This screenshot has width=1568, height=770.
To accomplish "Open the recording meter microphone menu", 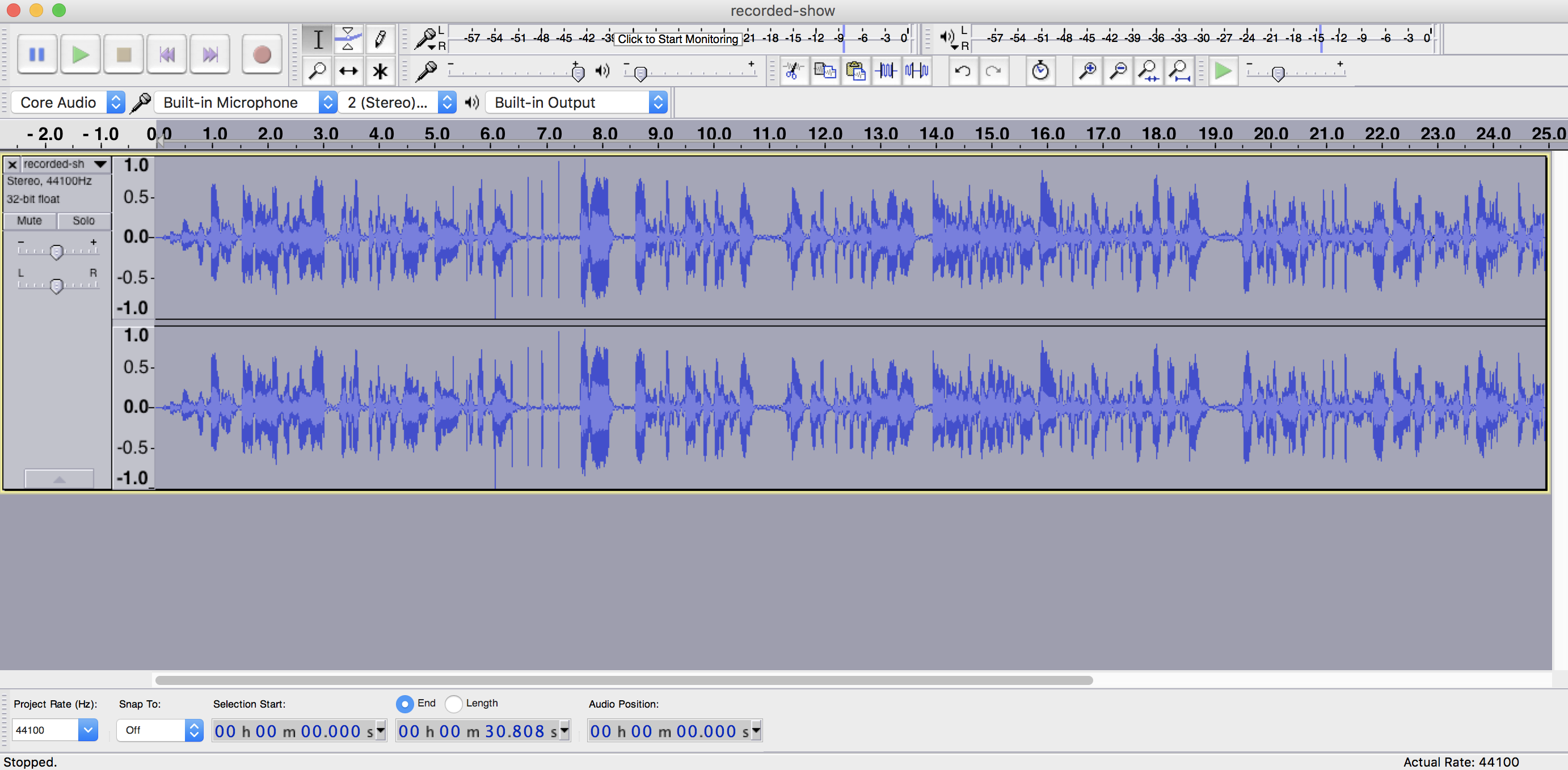I will (427, 39).
